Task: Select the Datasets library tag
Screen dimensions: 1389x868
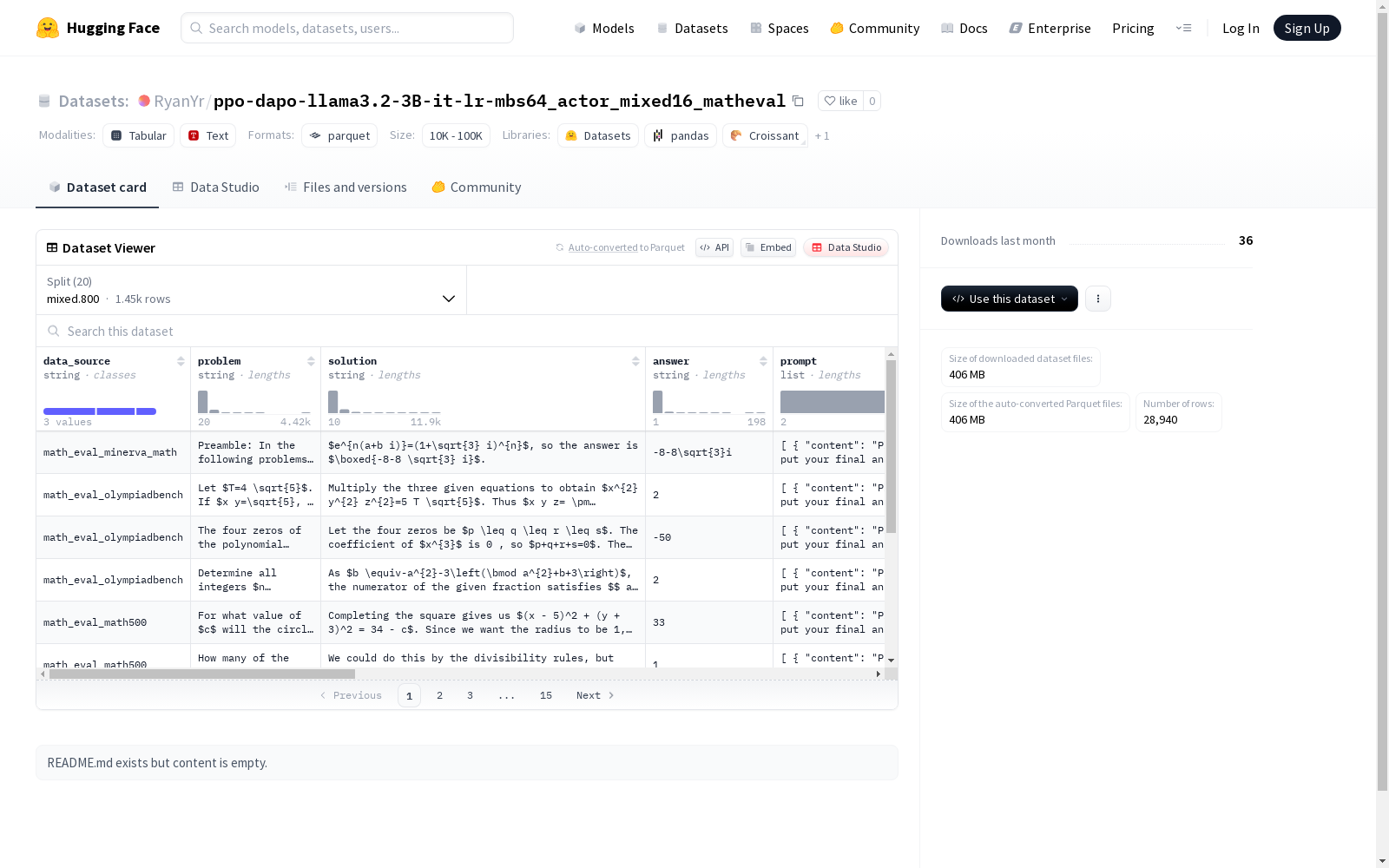Action: tap(598, 135)
